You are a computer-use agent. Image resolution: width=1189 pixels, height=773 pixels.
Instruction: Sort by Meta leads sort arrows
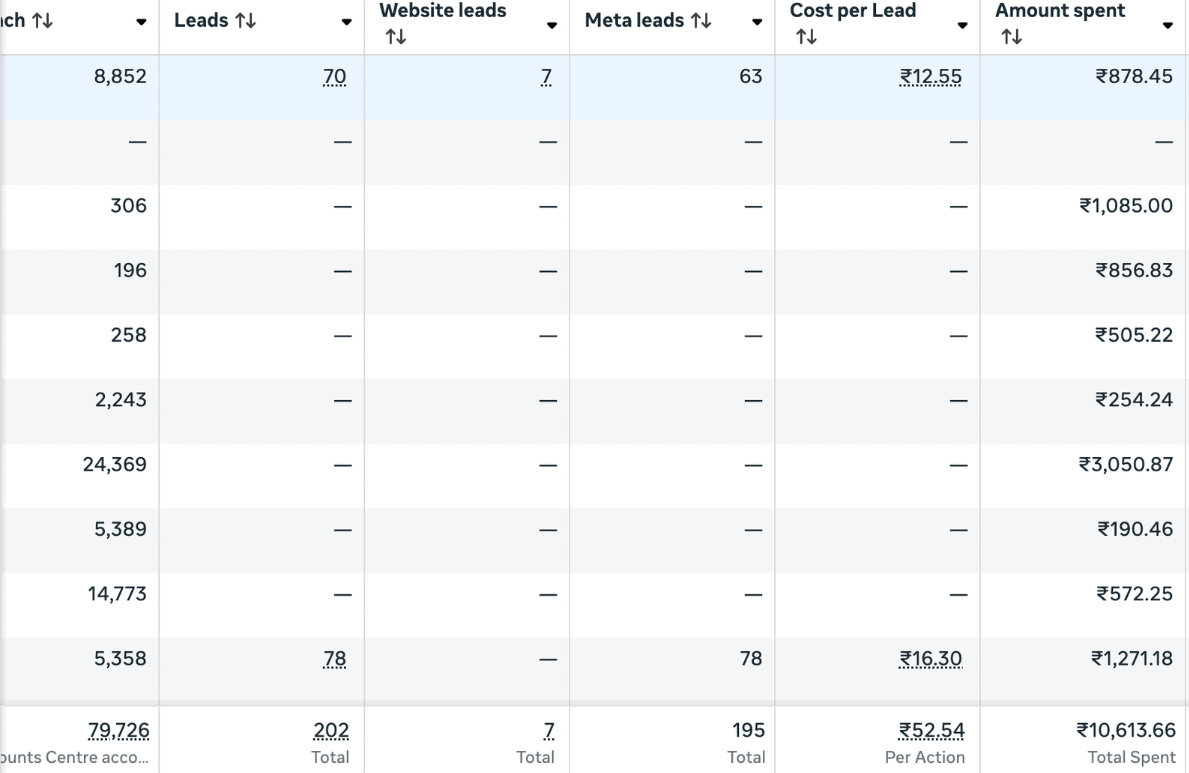[x=701, y=21]
